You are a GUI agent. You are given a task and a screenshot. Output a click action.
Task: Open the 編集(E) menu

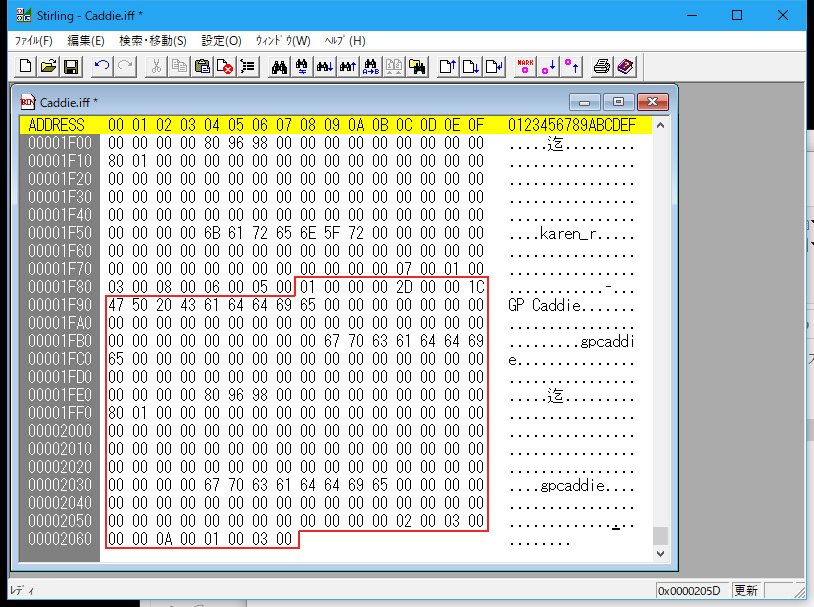86,41
